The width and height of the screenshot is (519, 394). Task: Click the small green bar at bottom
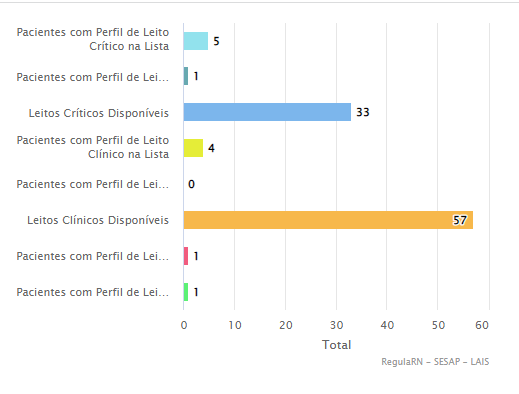click(x=186, y=292)
